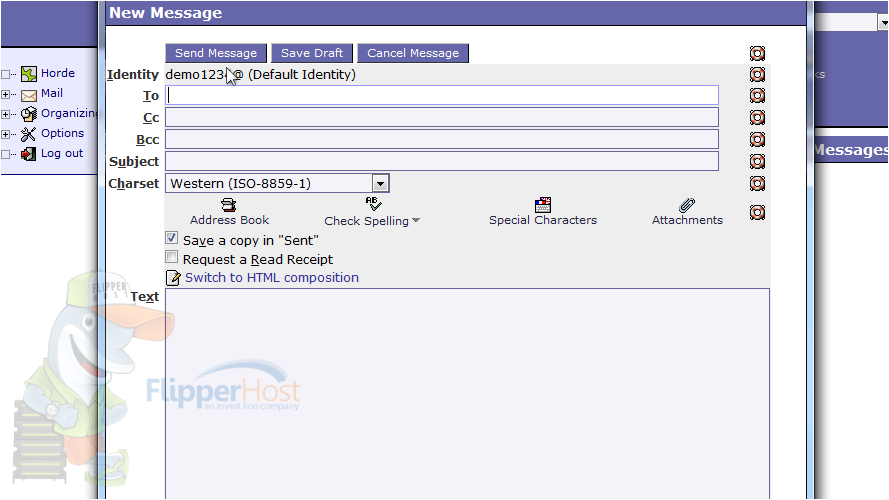Focus the Cc input field
The image size is (889, 500).
pyautogui.click(x=442, y=117)
